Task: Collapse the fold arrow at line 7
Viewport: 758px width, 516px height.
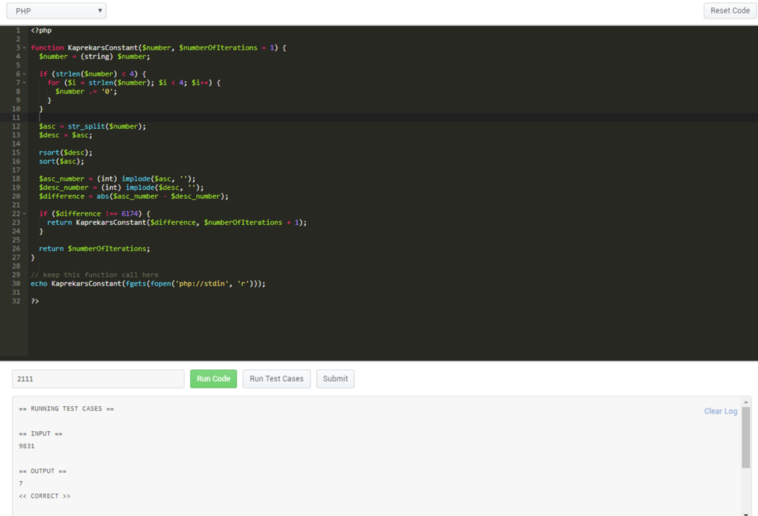Action: coord(24,83)
